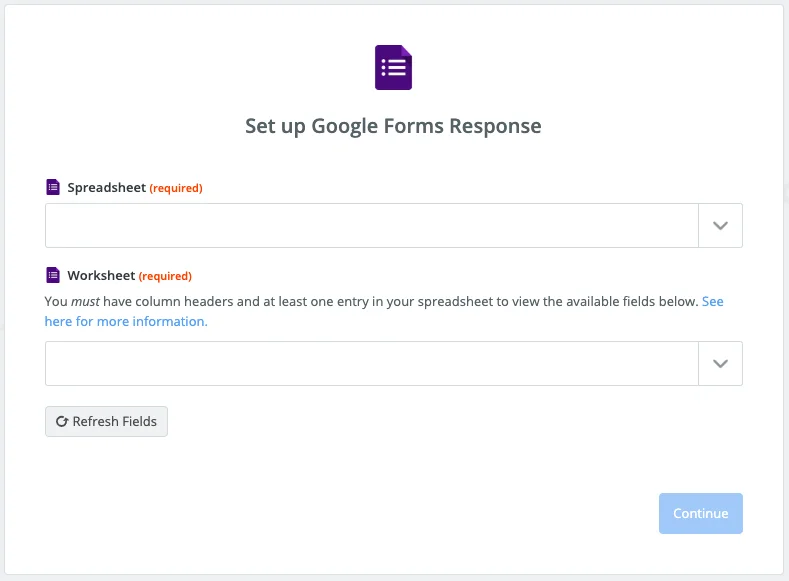Click the Refresh Fields button
789x581 pixels.
coord(106,422)
